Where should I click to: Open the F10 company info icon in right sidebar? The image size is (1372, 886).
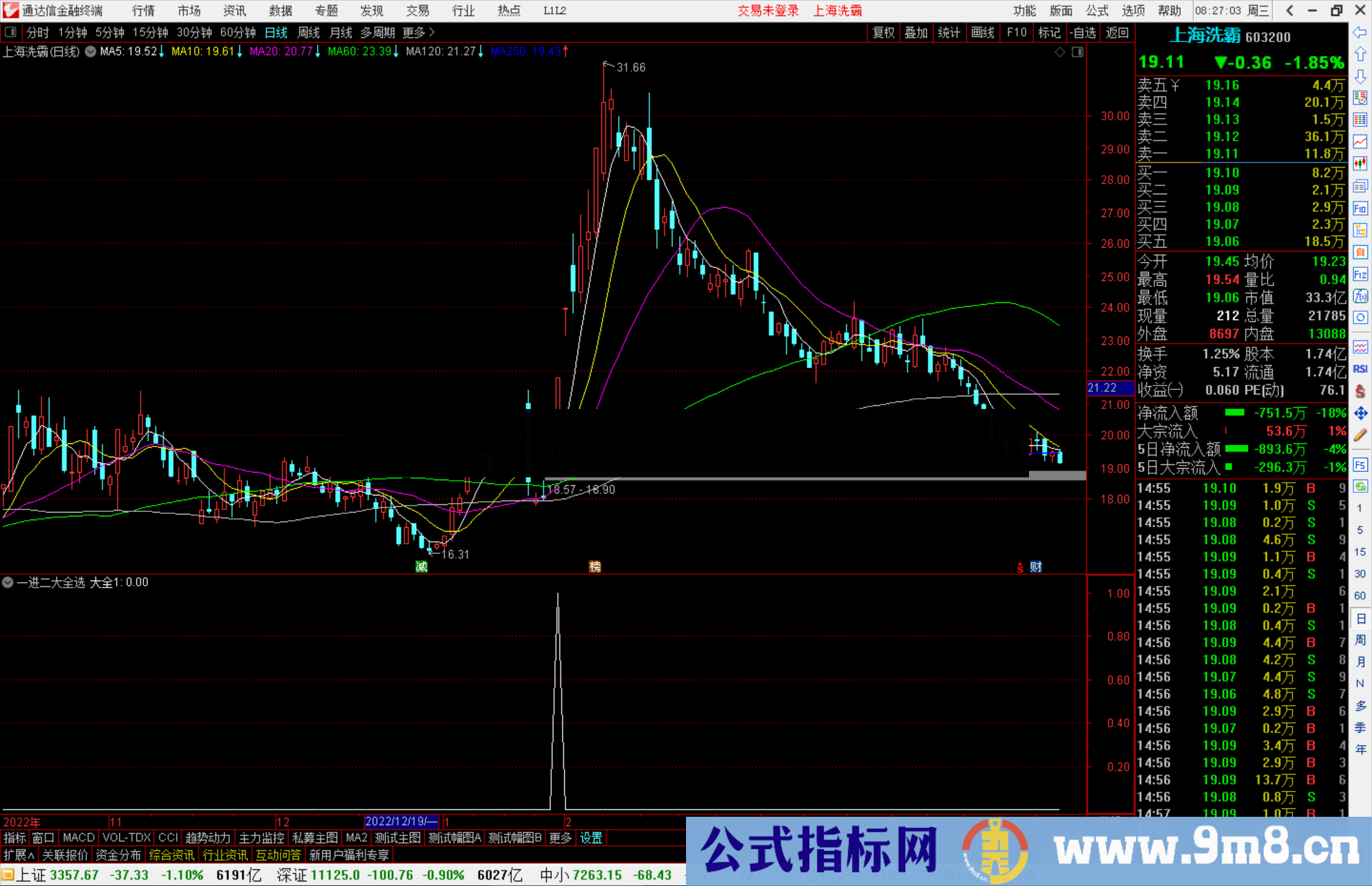pyautogui.click(x=1361, y=208)
